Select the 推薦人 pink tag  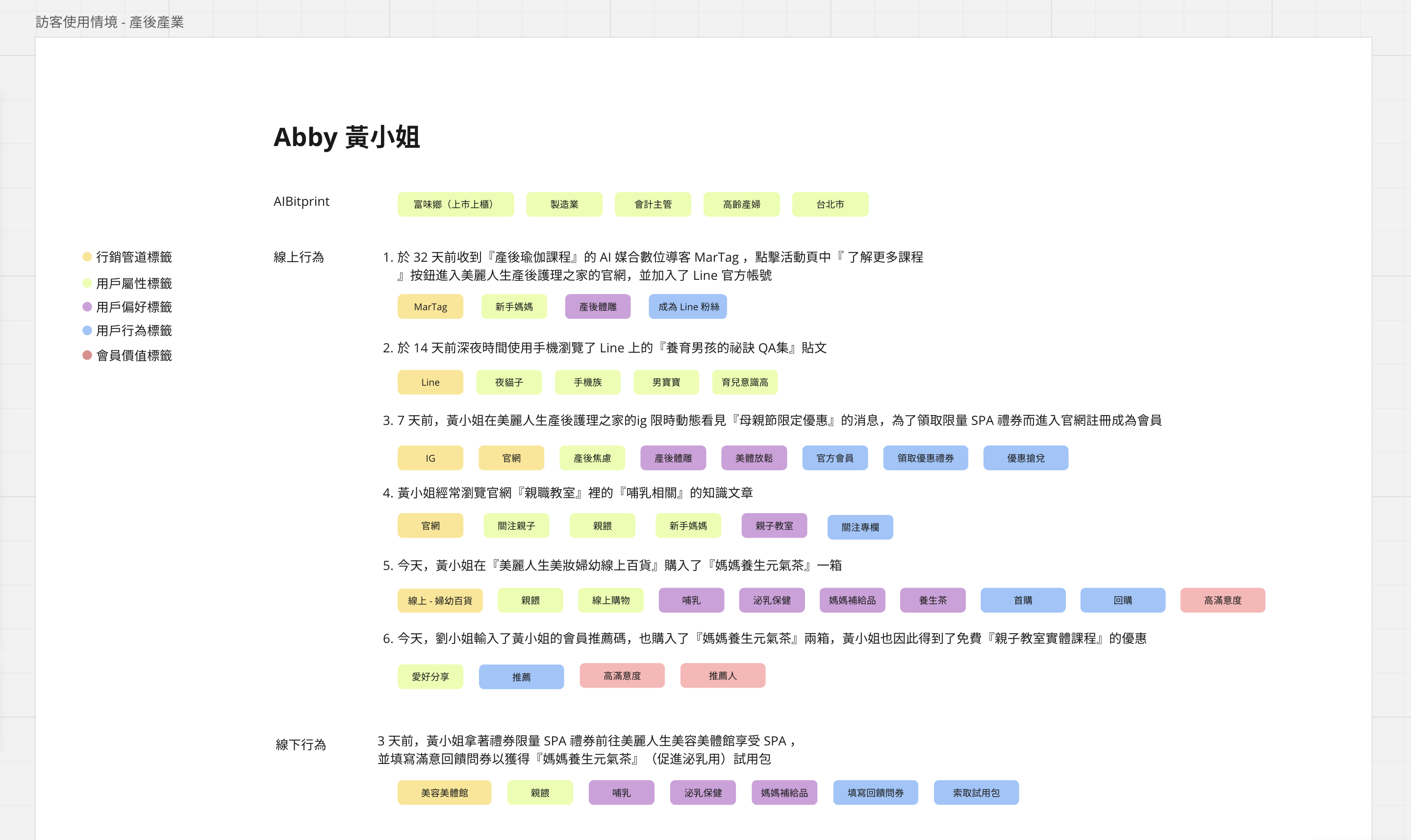(723, 676)
